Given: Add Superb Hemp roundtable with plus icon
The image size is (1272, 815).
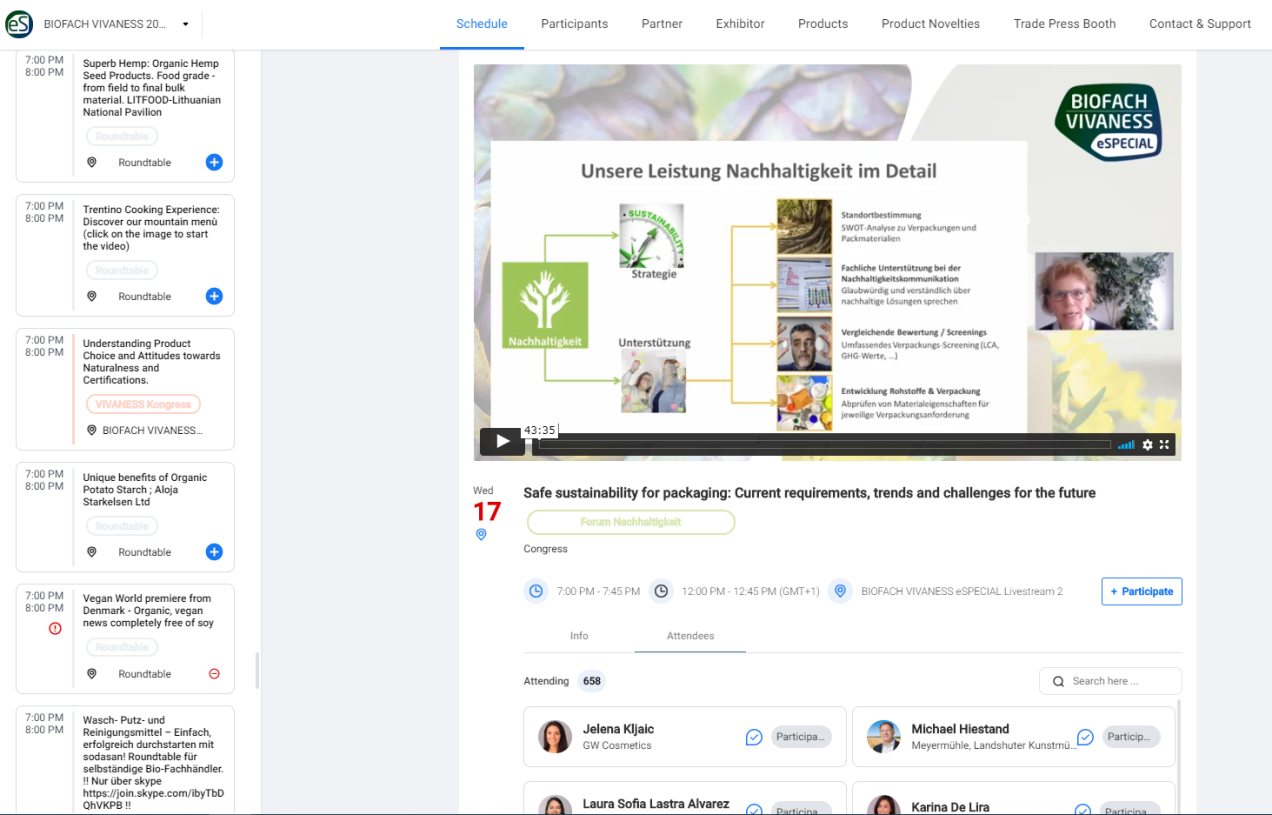Looking at the screenshot, I should 214,162.
